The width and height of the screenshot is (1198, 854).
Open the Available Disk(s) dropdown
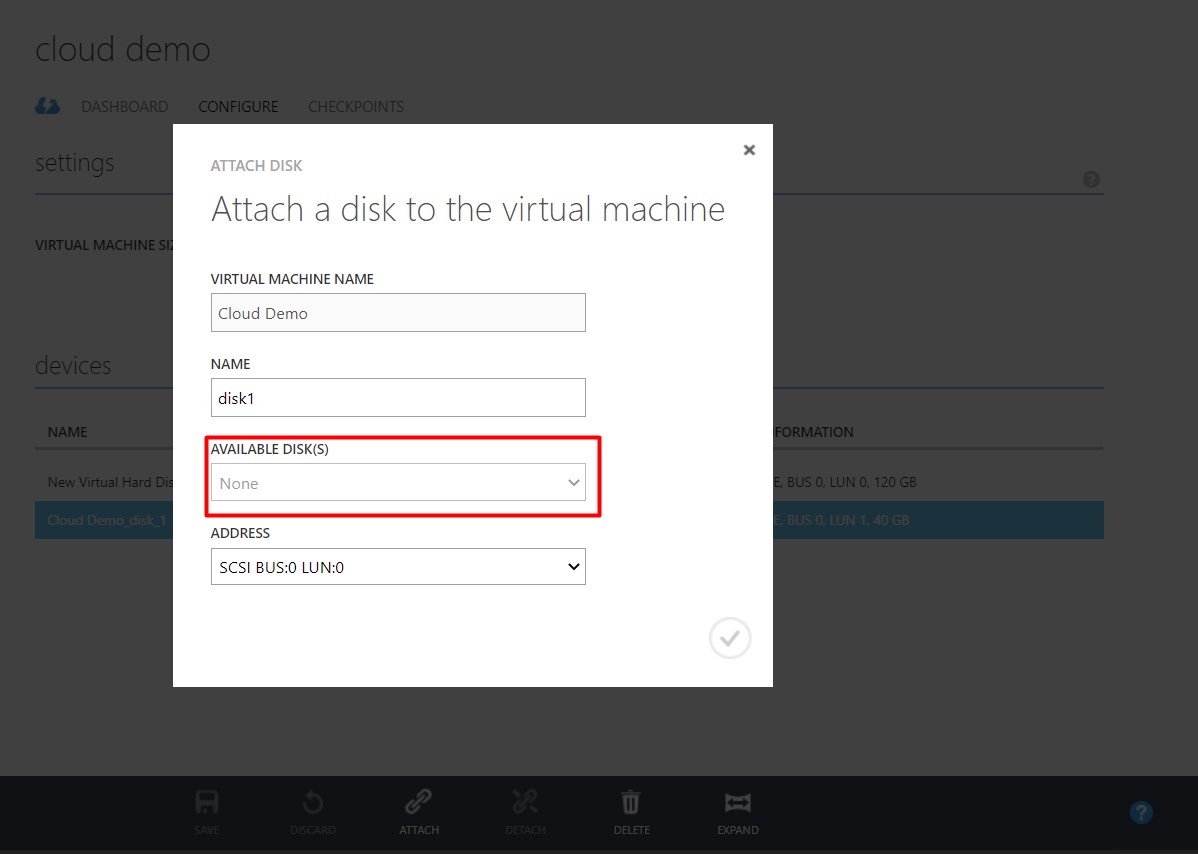coord(398,482)
